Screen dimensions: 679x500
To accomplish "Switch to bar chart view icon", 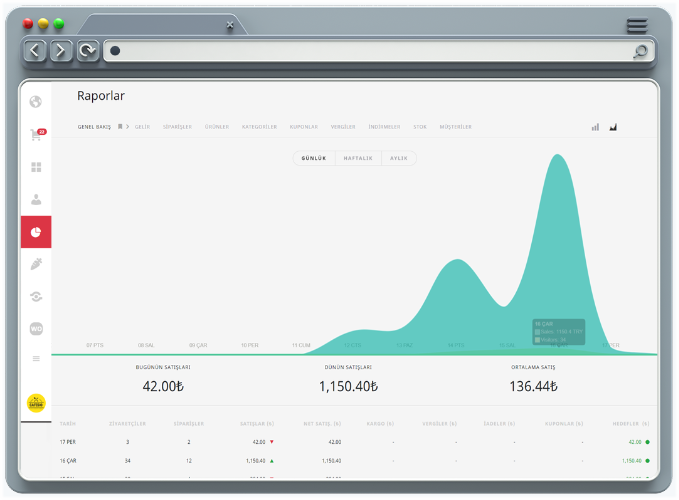I will pyautogui.click(x=595, y=127).
